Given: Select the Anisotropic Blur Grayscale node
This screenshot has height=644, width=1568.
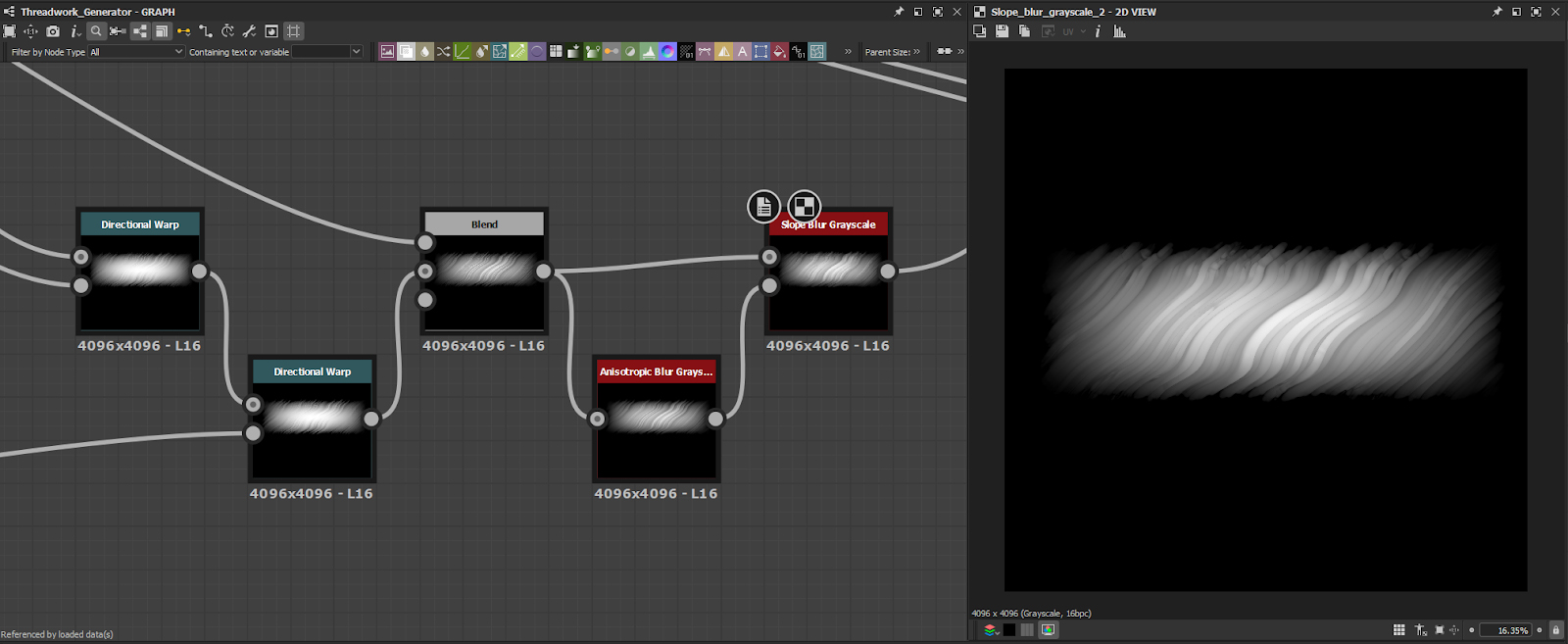Looking at the screenshot, I should pos(657,419).
